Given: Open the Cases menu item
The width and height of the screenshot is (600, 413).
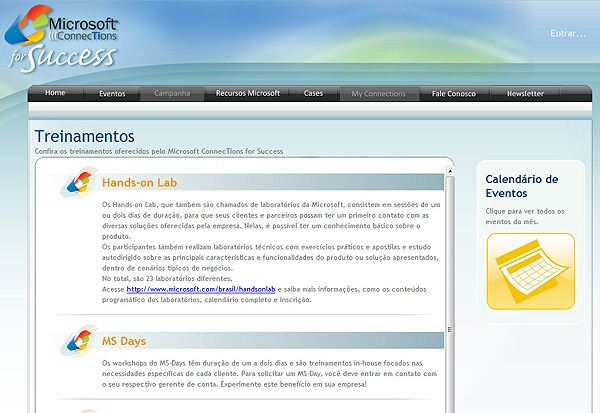Looking at the screenshot, I should (x=313, y=93).
